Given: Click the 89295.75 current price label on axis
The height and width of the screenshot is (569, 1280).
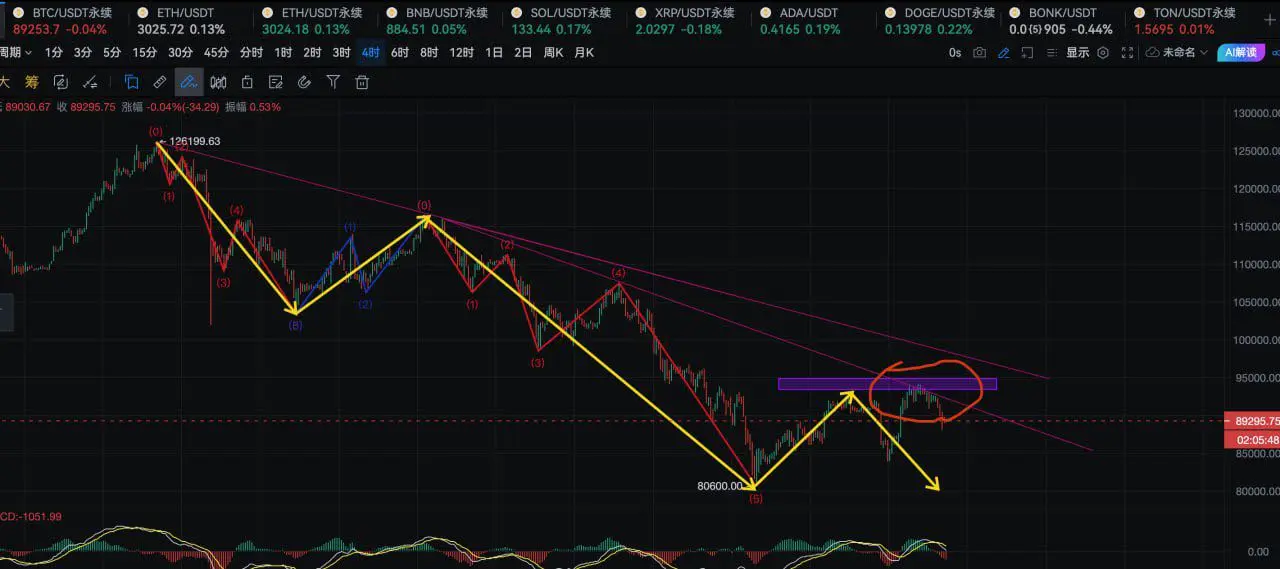Looking at the screenshot, I should (1251, 421).
